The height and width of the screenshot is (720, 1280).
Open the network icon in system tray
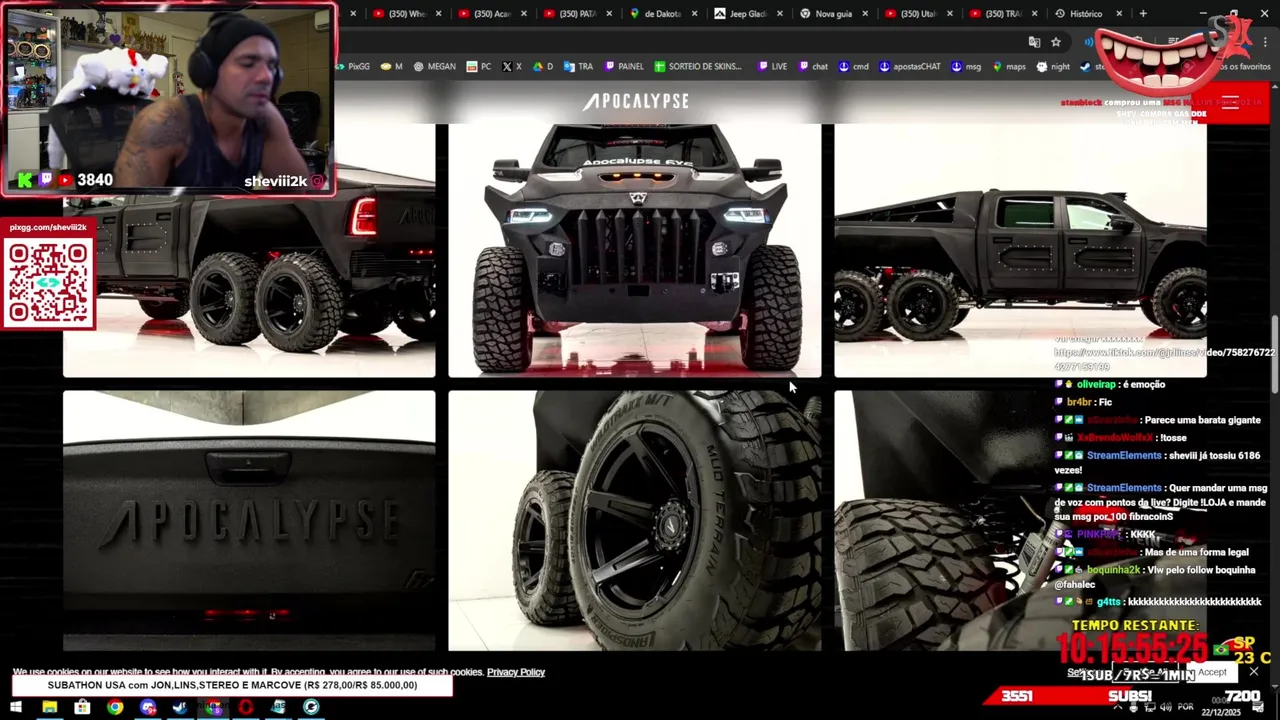coord(1150,707)
